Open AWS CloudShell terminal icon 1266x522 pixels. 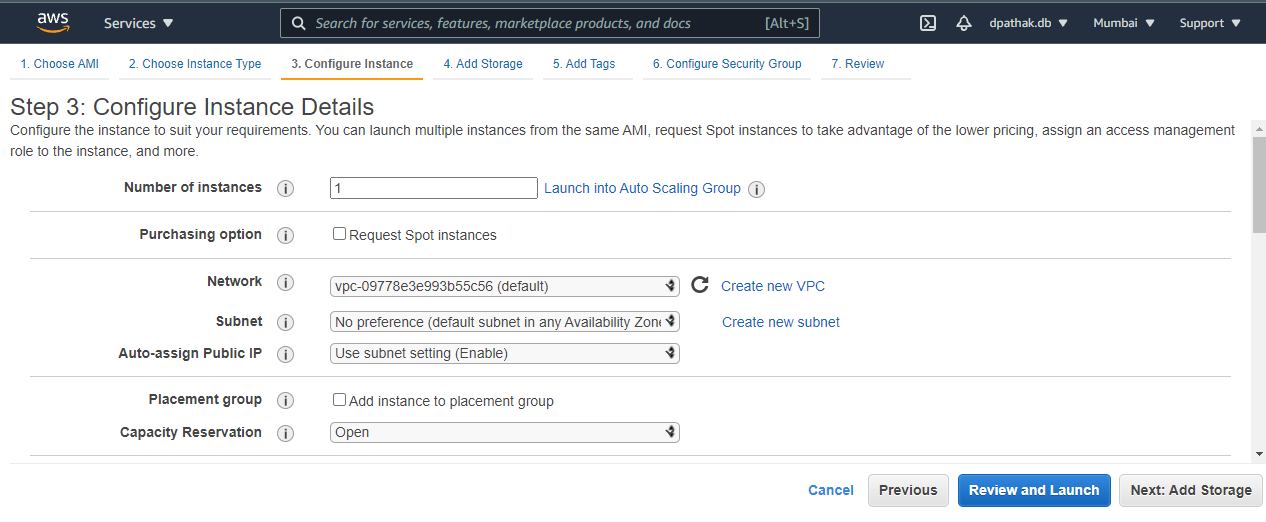click(x=928, y=23)
